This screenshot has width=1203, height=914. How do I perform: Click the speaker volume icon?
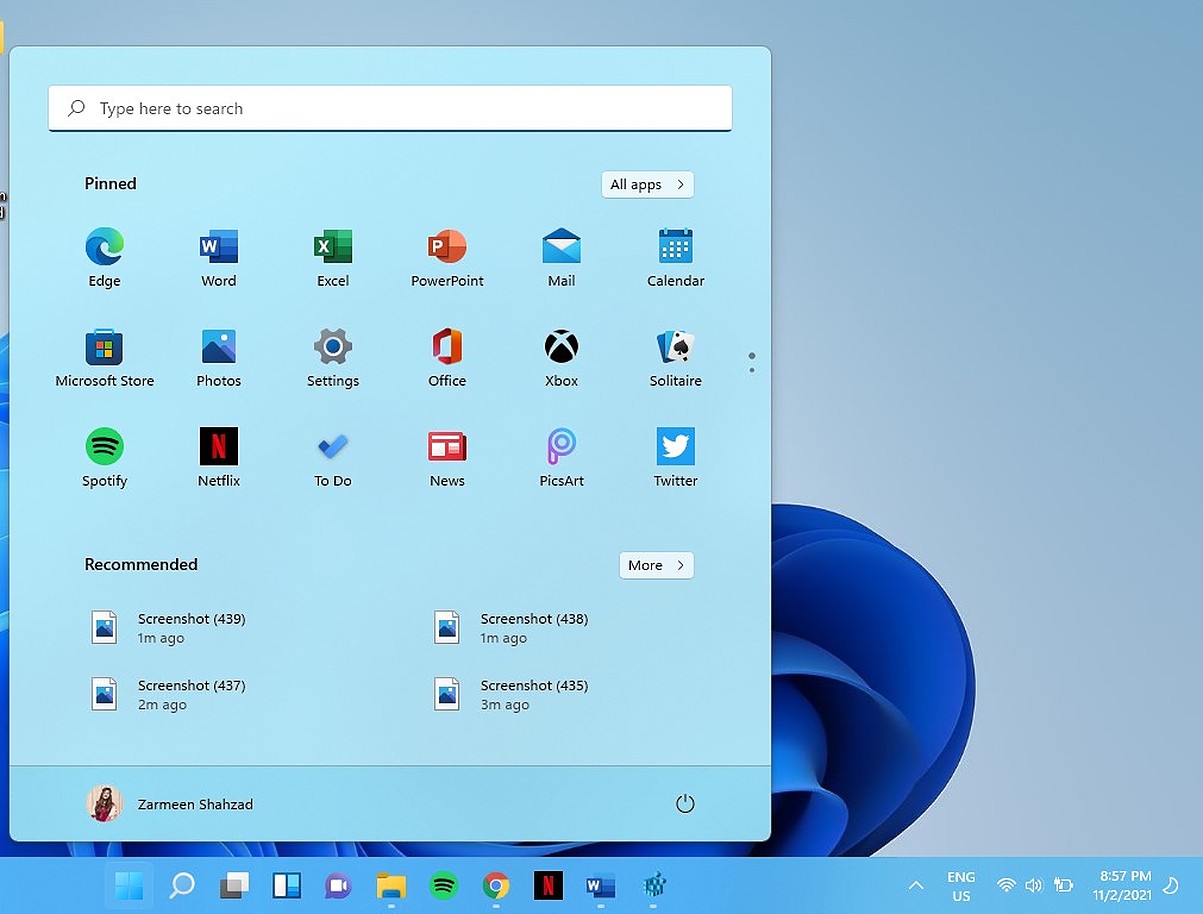click(1034, 885)
